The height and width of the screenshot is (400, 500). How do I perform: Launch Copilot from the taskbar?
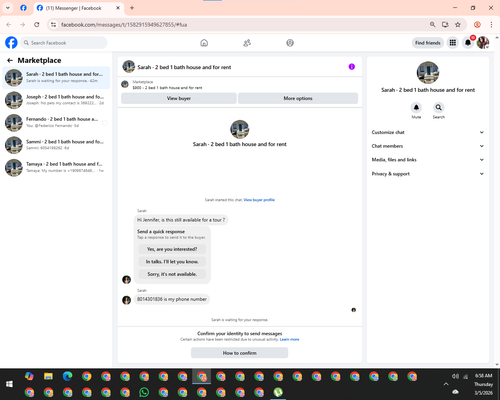coord(29,376)
